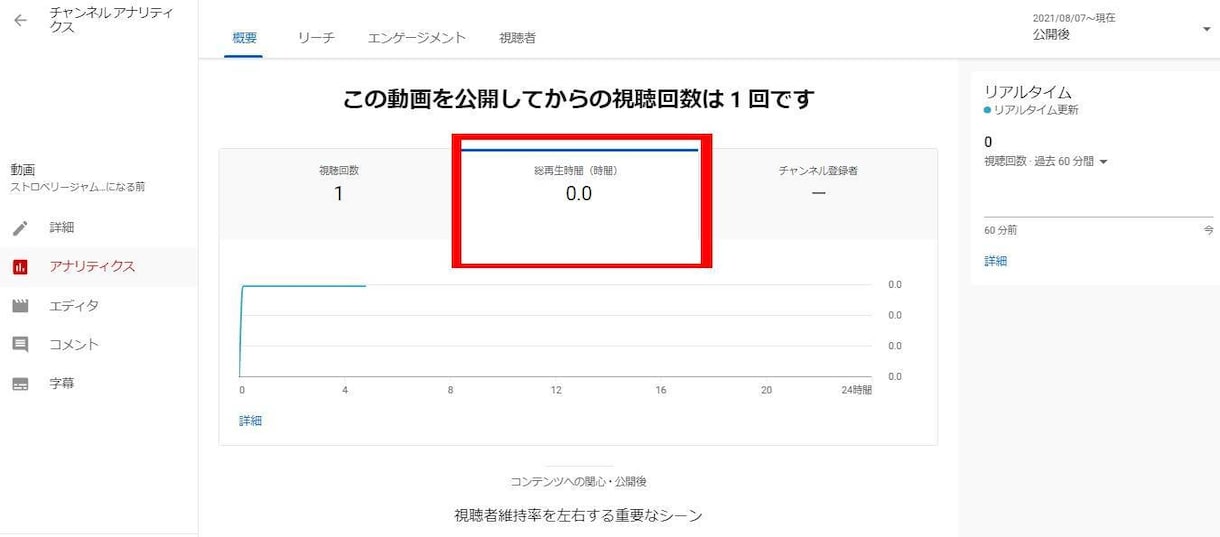Click the エディタ sidebar menu label
1220x537 pixels.
pyautogui.click(x=74, y=306)
